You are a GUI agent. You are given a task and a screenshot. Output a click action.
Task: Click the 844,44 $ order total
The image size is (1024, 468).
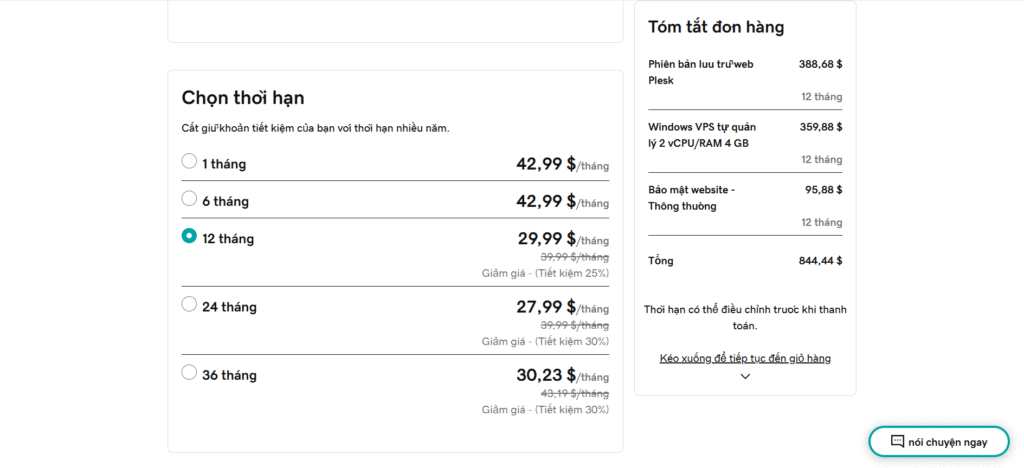point(820,261)
